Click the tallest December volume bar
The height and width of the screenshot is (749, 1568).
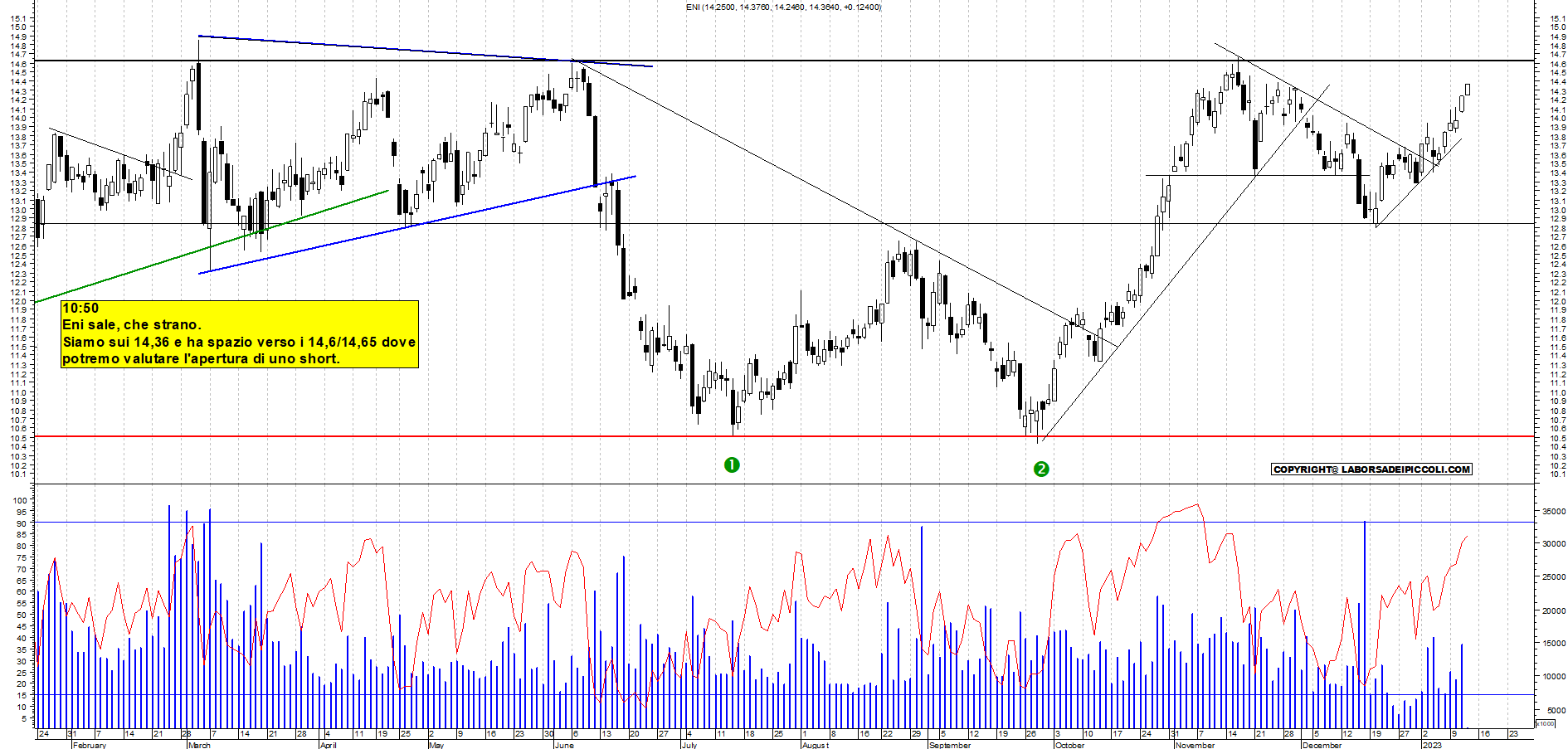(1365, 625)
